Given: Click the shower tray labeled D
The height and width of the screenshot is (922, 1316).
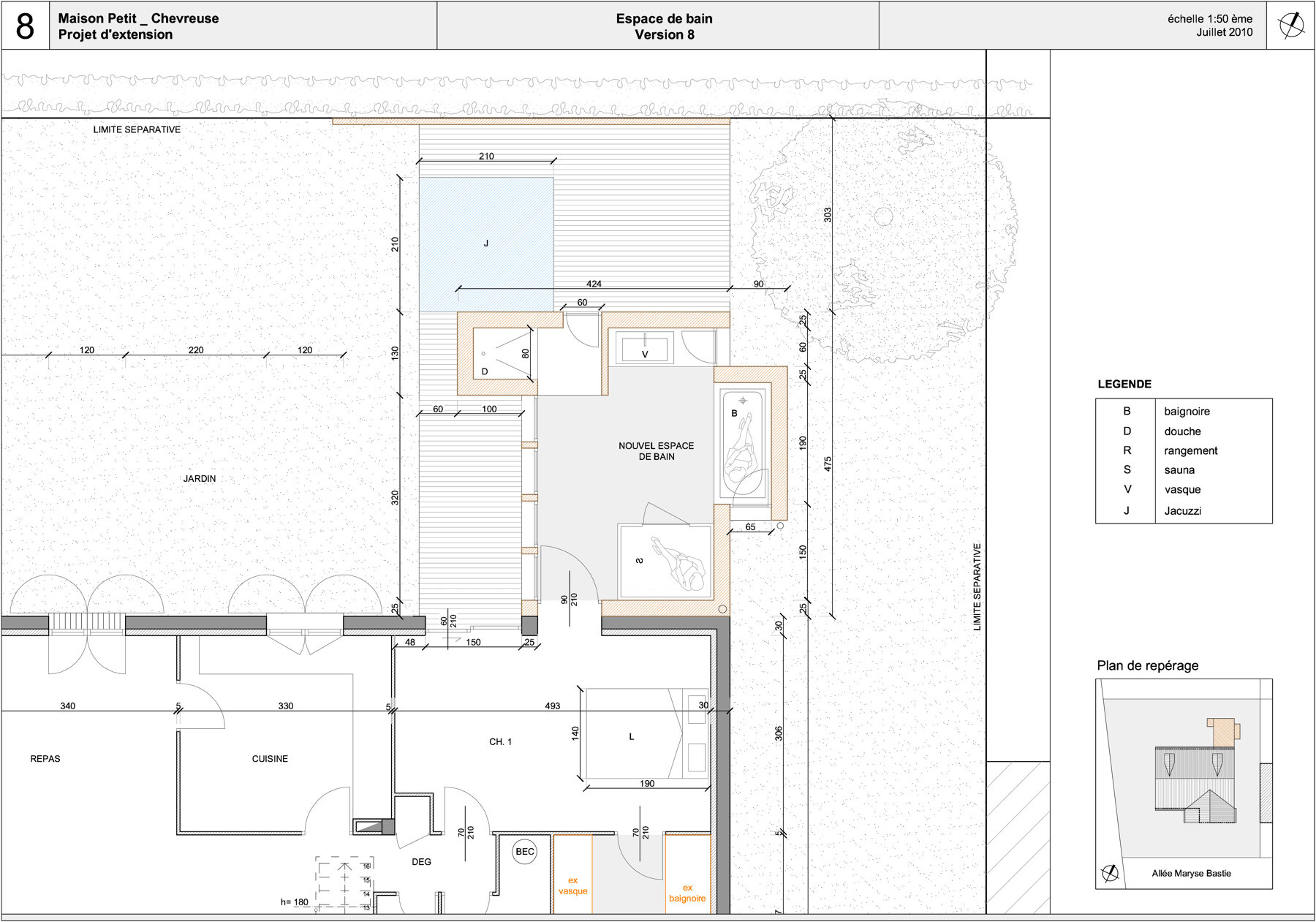Looking at the screenshot, I should pyautogui.click(x=502, y=354).
